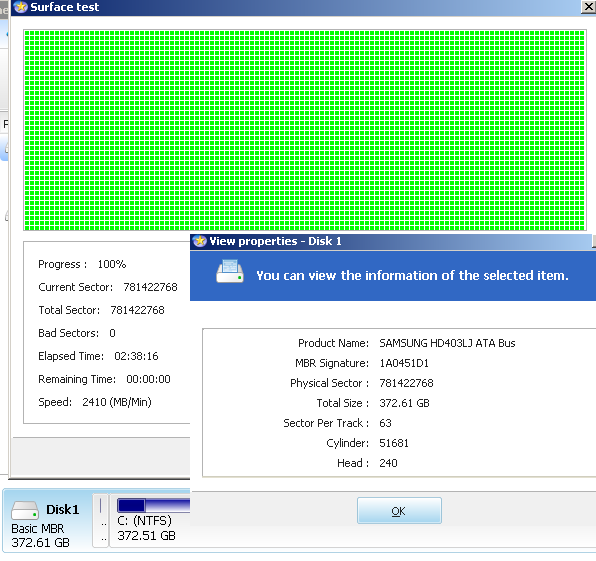Click the Cylinder value 51681
The height and width of the screenshot is (561, 596).
(x=394, y=443)
